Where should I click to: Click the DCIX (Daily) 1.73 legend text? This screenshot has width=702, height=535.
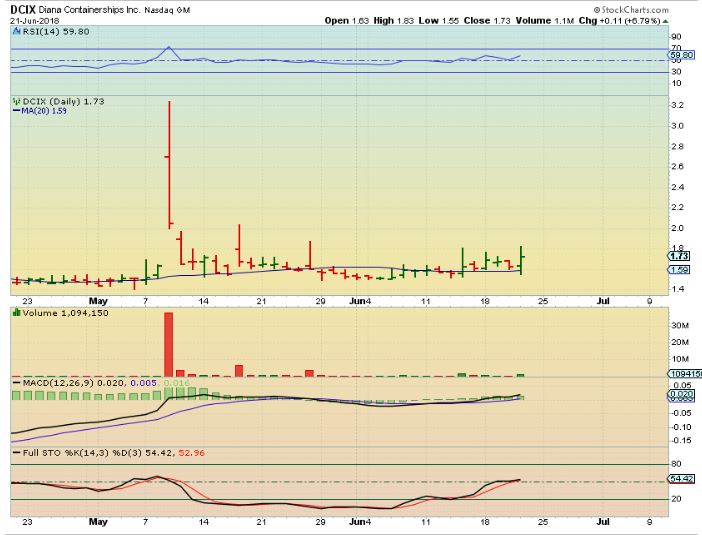[x=64, y=101]
